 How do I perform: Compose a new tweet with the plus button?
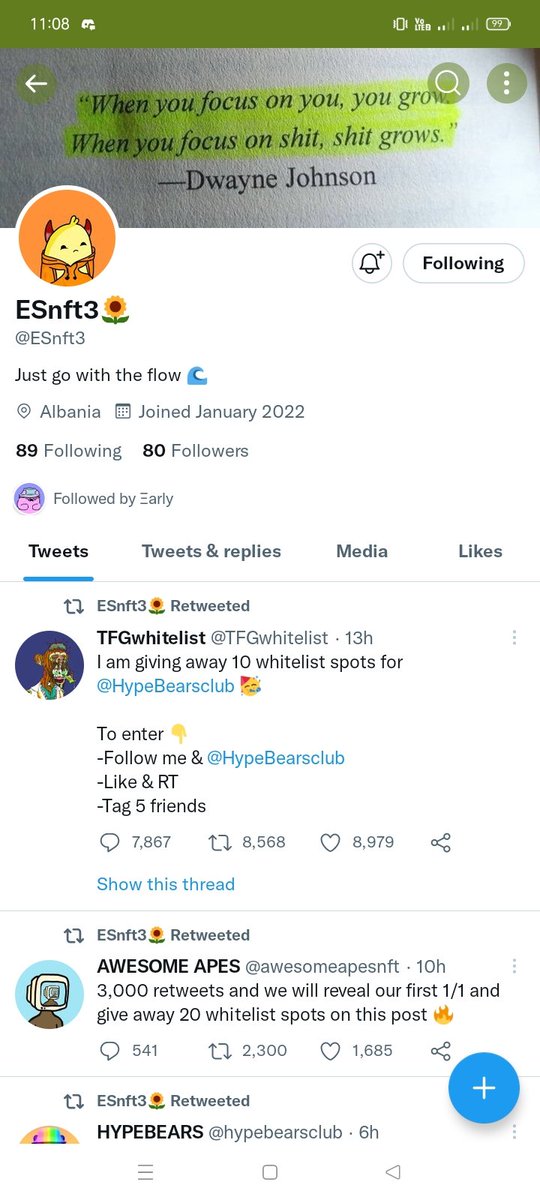(484, 1088)
